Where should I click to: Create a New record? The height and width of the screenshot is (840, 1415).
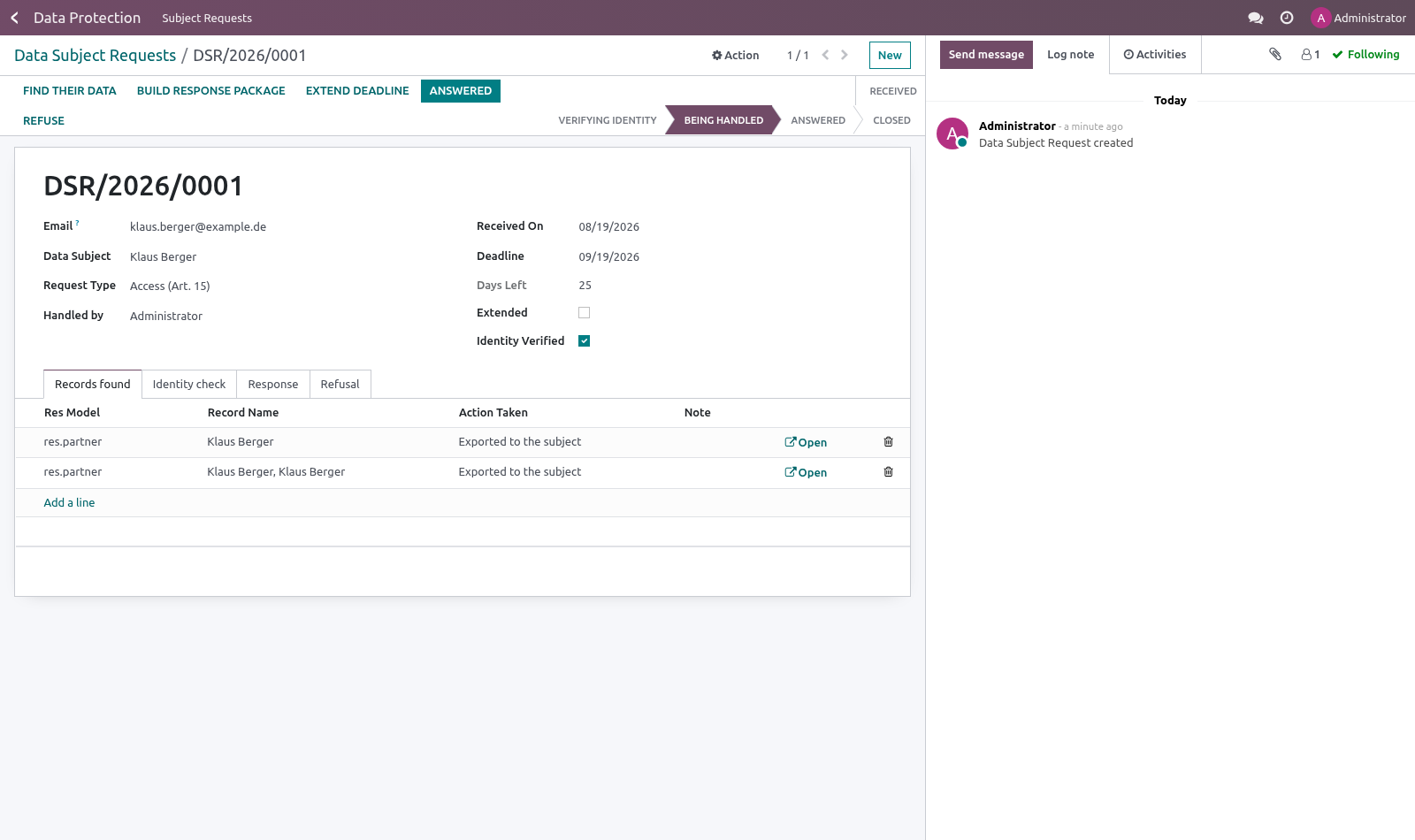[890, 55]
